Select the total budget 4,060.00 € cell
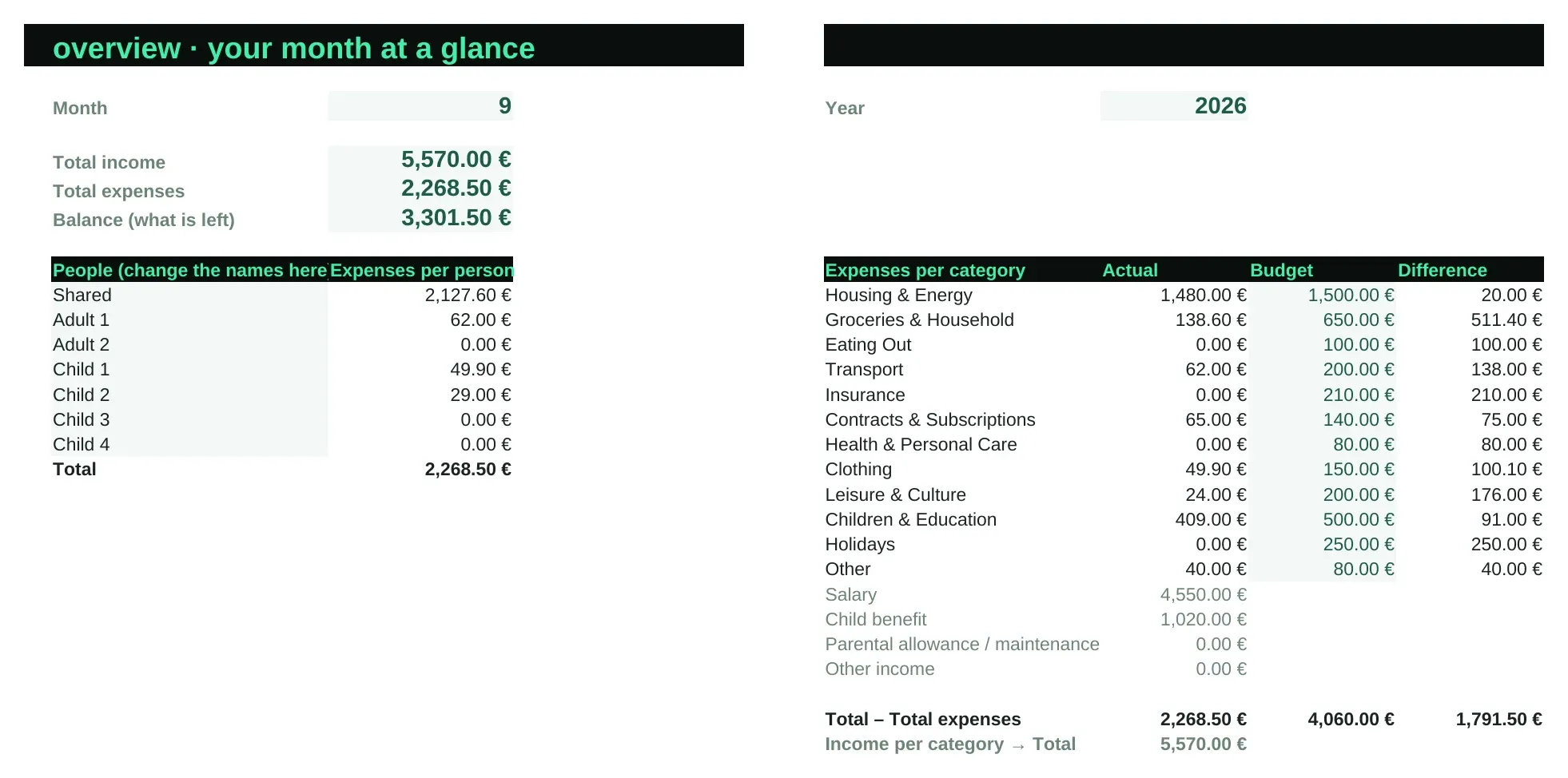 point(1322,719)
